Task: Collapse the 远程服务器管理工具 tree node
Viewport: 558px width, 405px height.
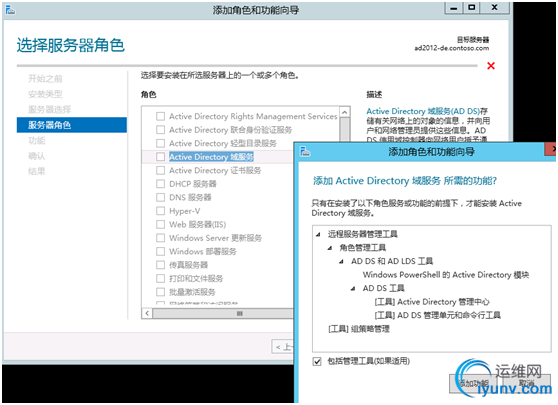Action: 319,234
